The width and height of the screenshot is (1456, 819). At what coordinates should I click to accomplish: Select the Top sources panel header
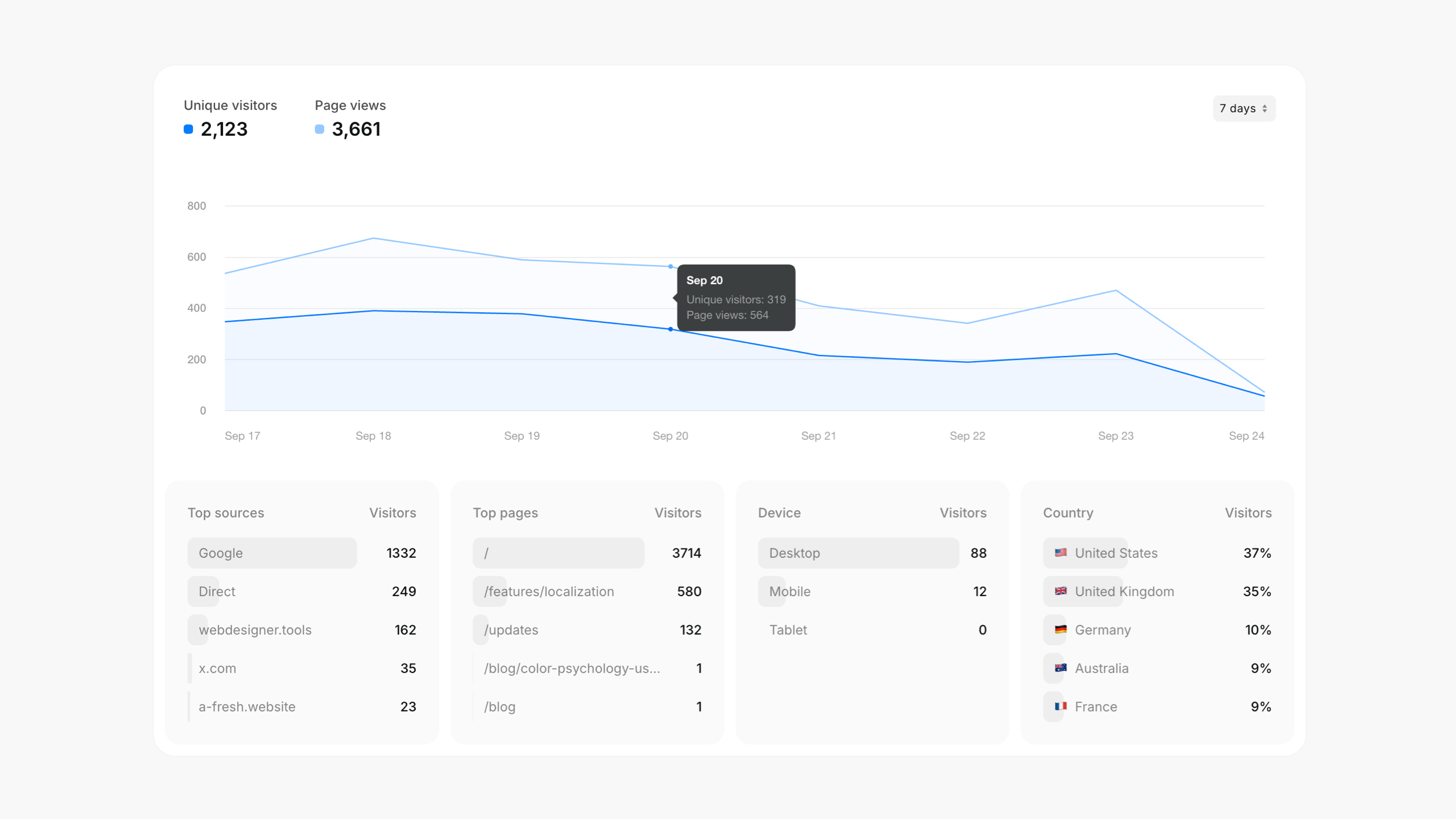(x=226, y=512)
